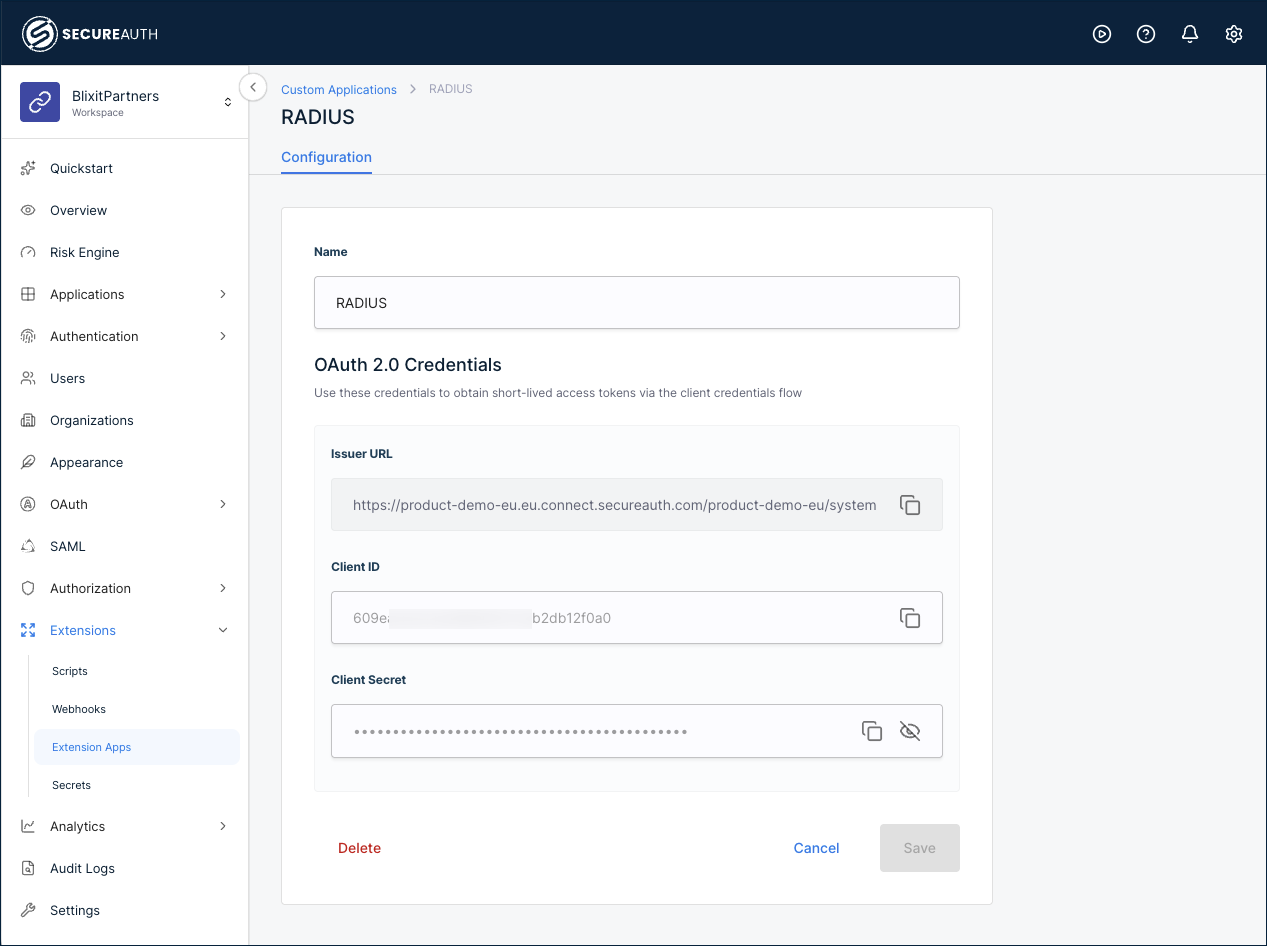The height and width of the screenshot is (946, 1267).
Task: Open the notifications bell
Action: 1190,34
